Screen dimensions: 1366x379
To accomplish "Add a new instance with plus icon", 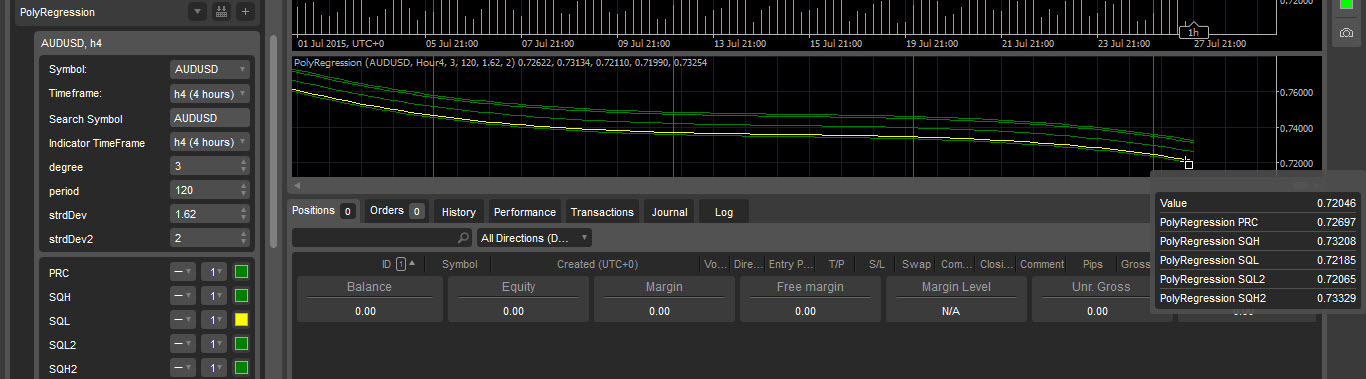I will tap(246, 13).
